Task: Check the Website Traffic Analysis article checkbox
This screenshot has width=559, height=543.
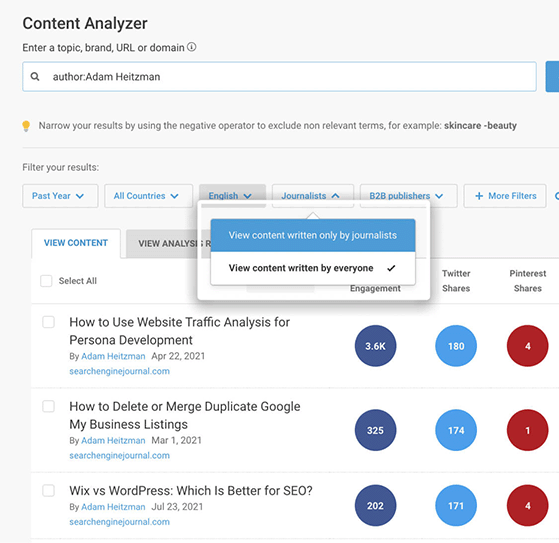Action: click(x=48, y=322)
